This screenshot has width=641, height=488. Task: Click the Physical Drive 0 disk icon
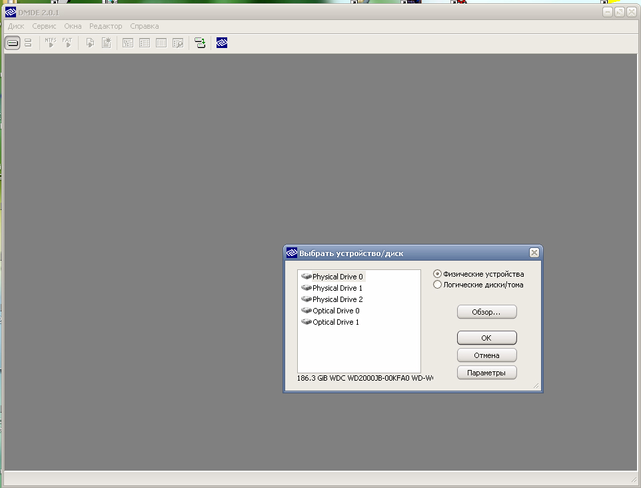[x=306, y=276]
